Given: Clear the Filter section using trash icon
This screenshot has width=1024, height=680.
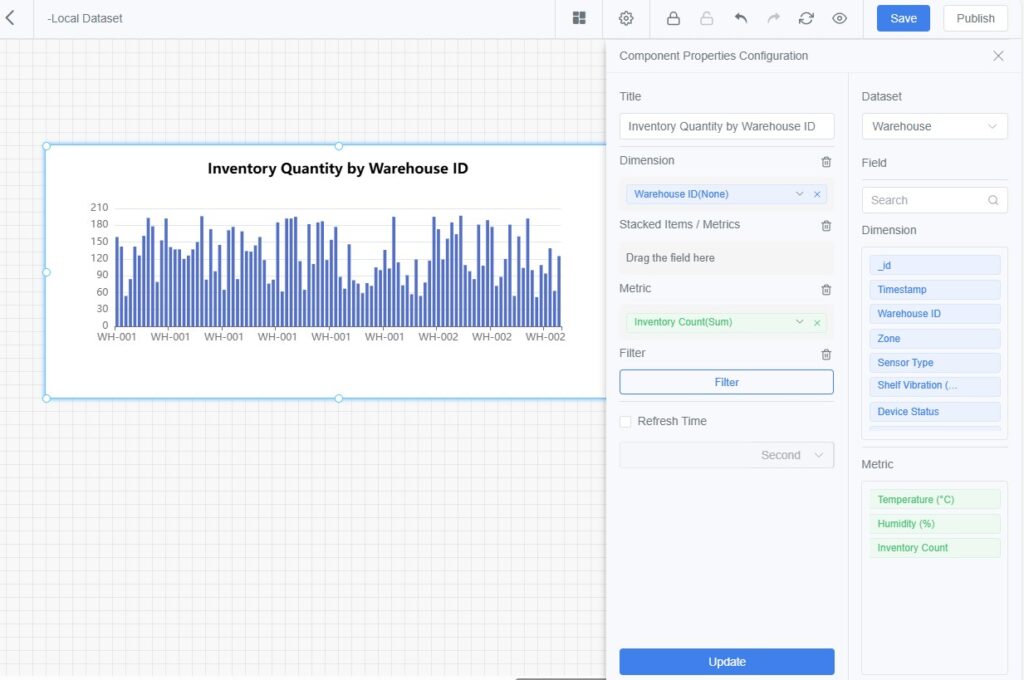Looking at the screenshot, I should click(x=826, y=354).
